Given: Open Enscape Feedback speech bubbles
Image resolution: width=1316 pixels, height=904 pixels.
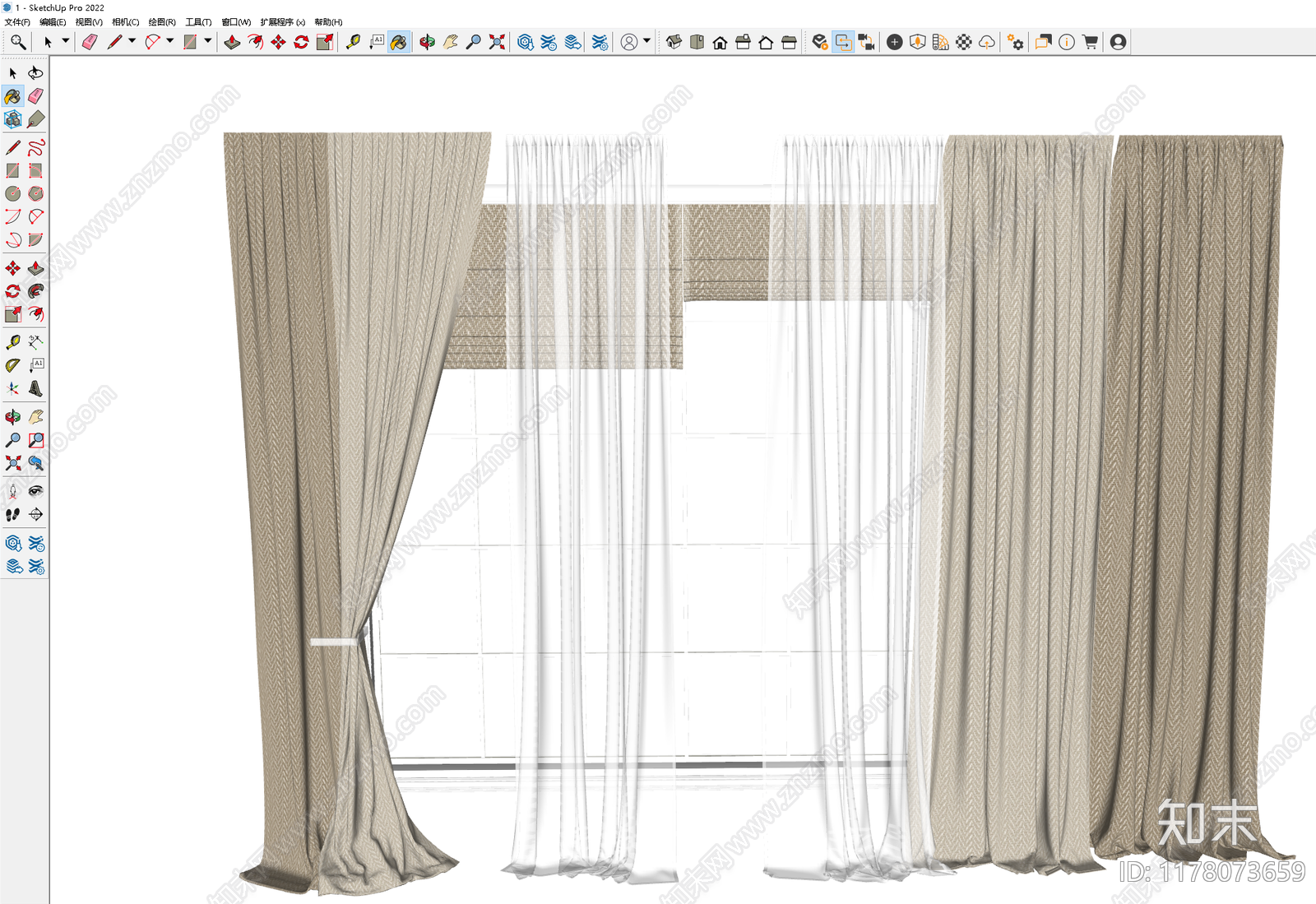Looking at the screenshot, I should (x=1044, y=42).
